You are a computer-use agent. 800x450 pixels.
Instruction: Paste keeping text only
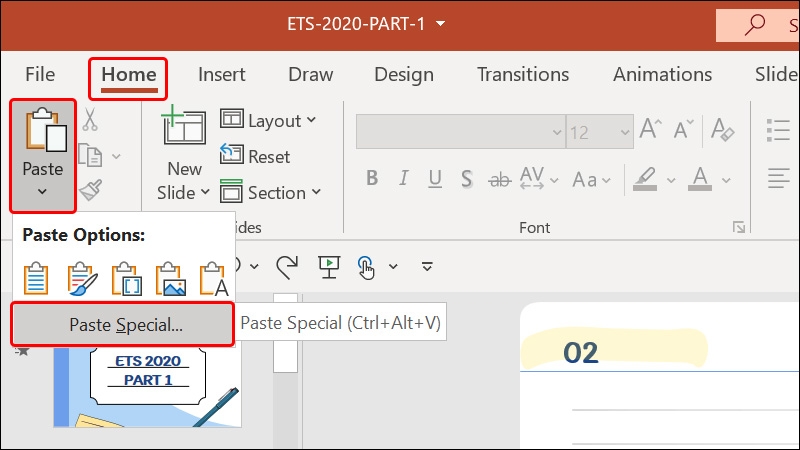tap(214, 279)
